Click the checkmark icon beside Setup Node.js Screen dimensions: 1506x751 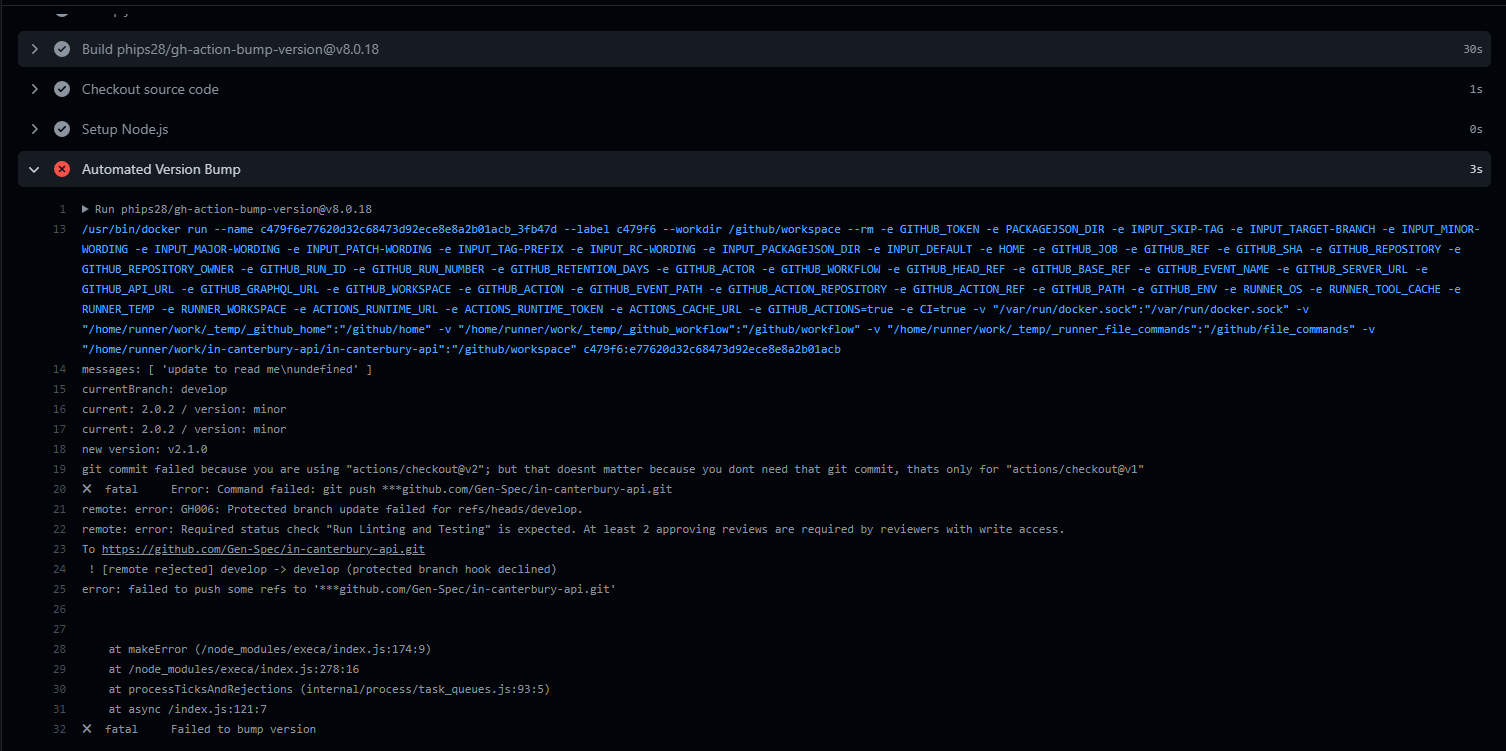coord(62,128)
